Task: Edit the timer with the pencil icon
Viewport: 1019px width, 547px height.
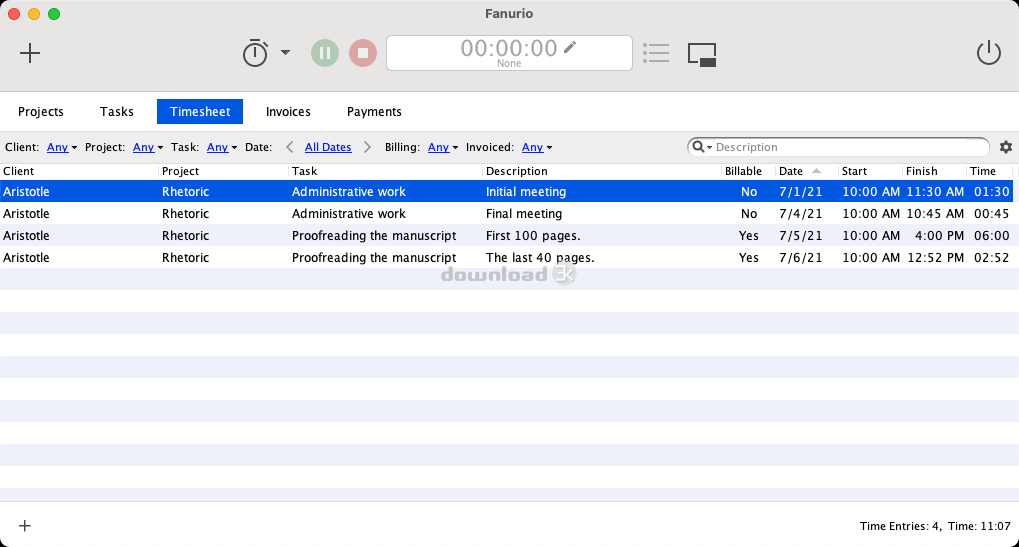Action: point(570,47)
